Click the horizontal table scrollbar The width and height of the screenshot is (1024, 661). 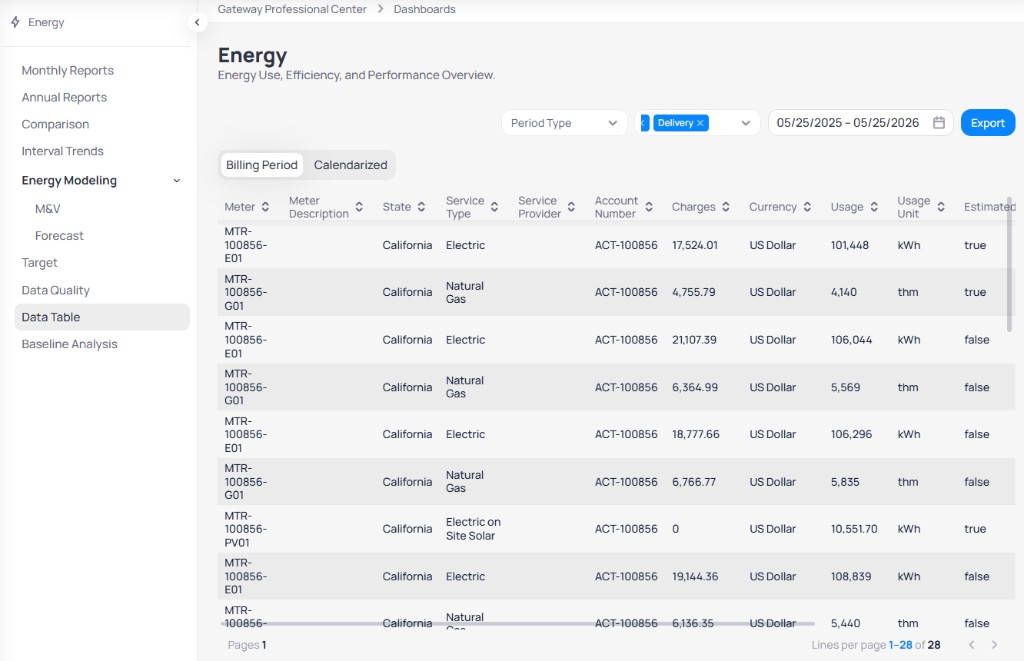point(519,624)
